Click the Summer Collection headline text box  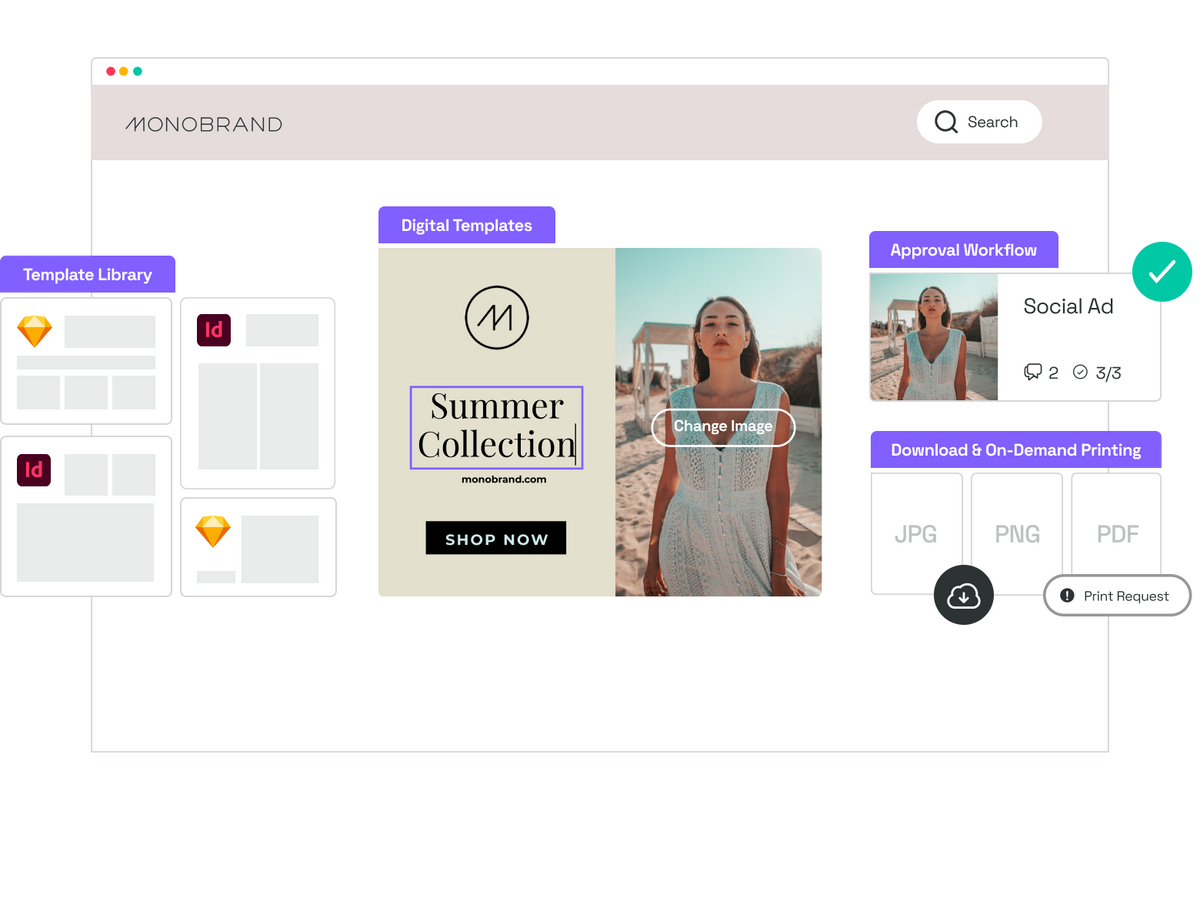click(496, 427)
